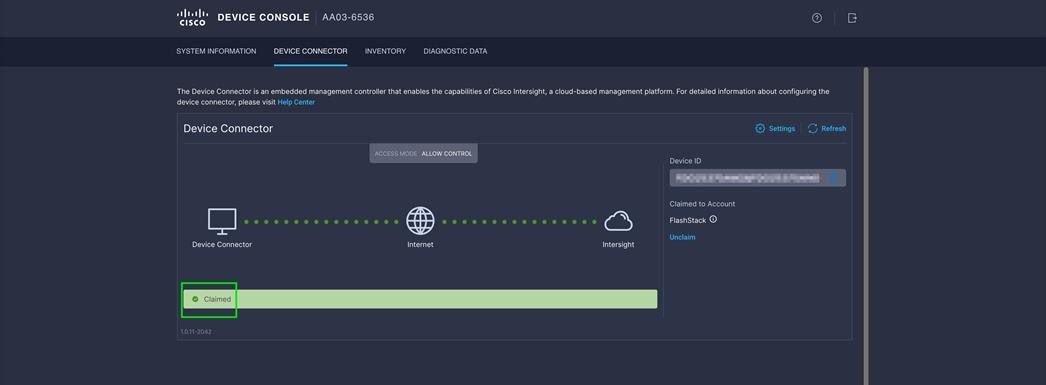Click the Claimed status text
The height and width of the screenshot is (385, 1046).
coord(217,300)
